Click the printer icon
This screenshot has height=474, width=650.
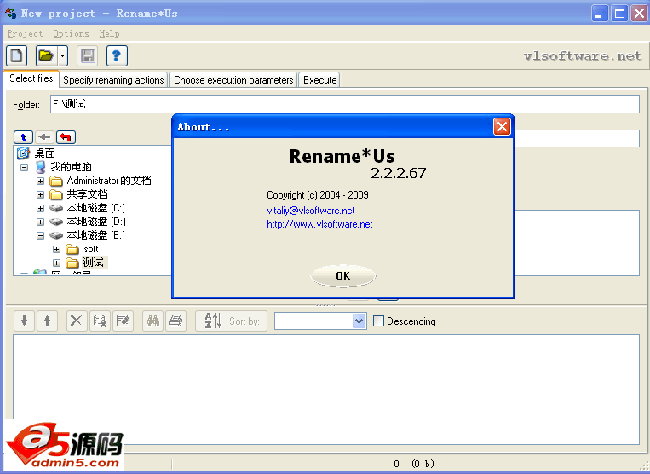point(176,321)
